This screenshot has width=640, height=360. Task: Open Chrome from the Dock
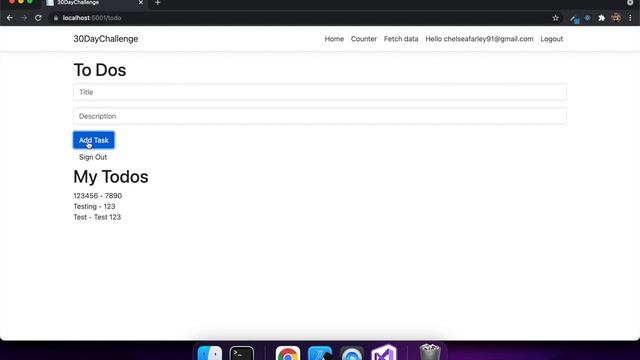(288, 353)
